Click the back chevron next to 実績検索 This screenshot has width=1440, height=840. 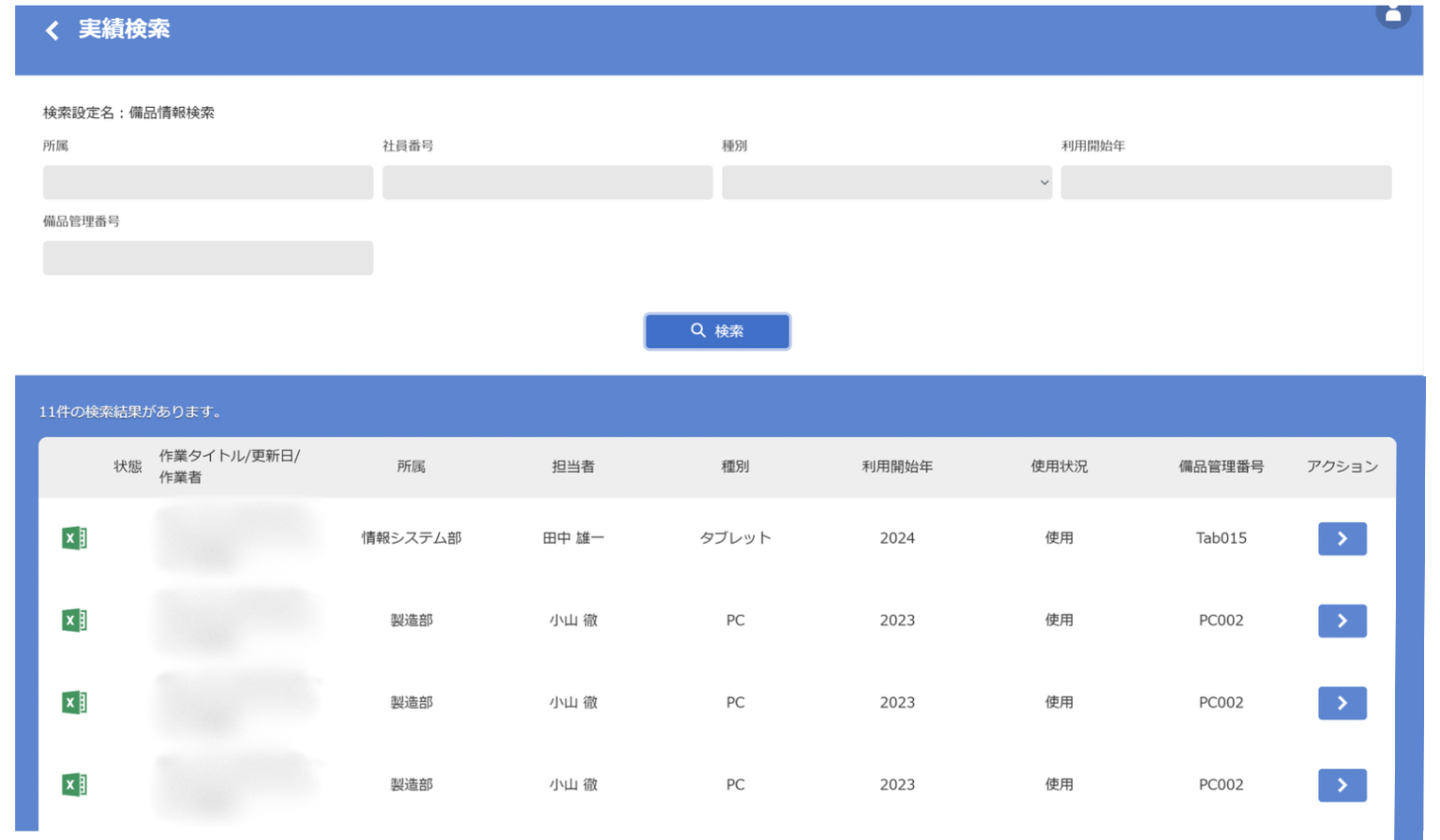point(52,30)
